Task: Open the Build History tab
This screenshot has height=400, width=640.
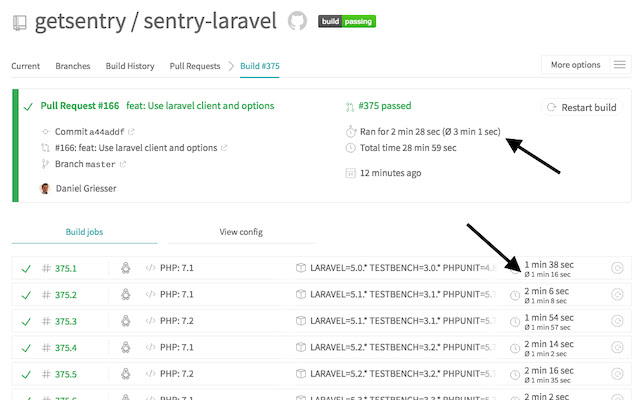Action: [x=130, y=66]
